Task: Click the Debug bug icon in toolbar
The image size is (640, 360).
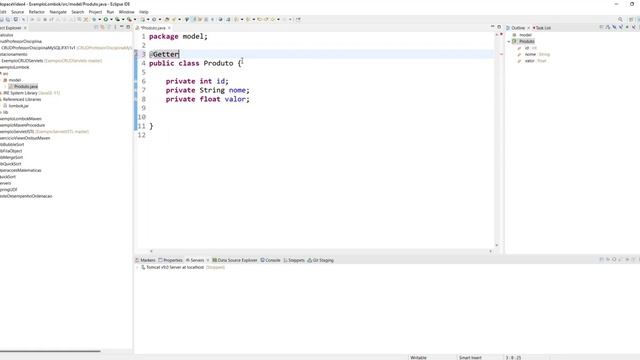Action: (94, 19)
